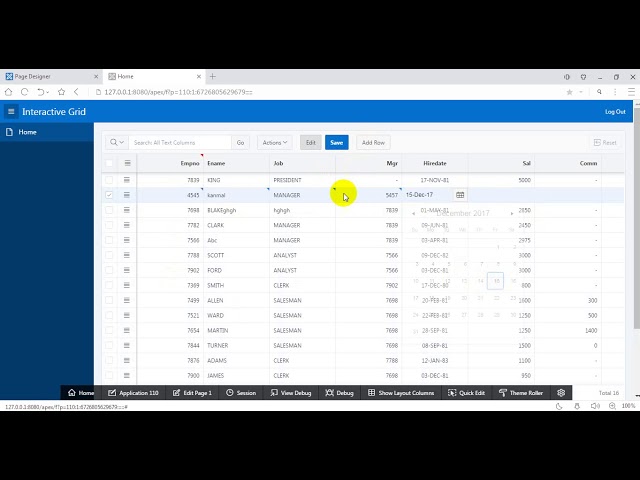This screenshot has width=640, height=480.
Task: Click View Debug in developer toolbar
Action: (x=291, y=393)
